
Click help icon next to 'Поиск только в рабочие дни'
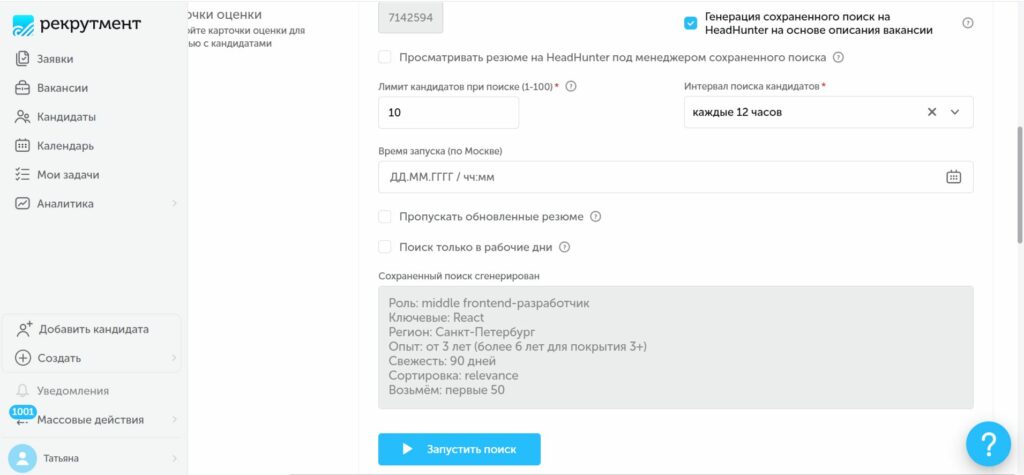pyautogui.click(x=564, y=247)
